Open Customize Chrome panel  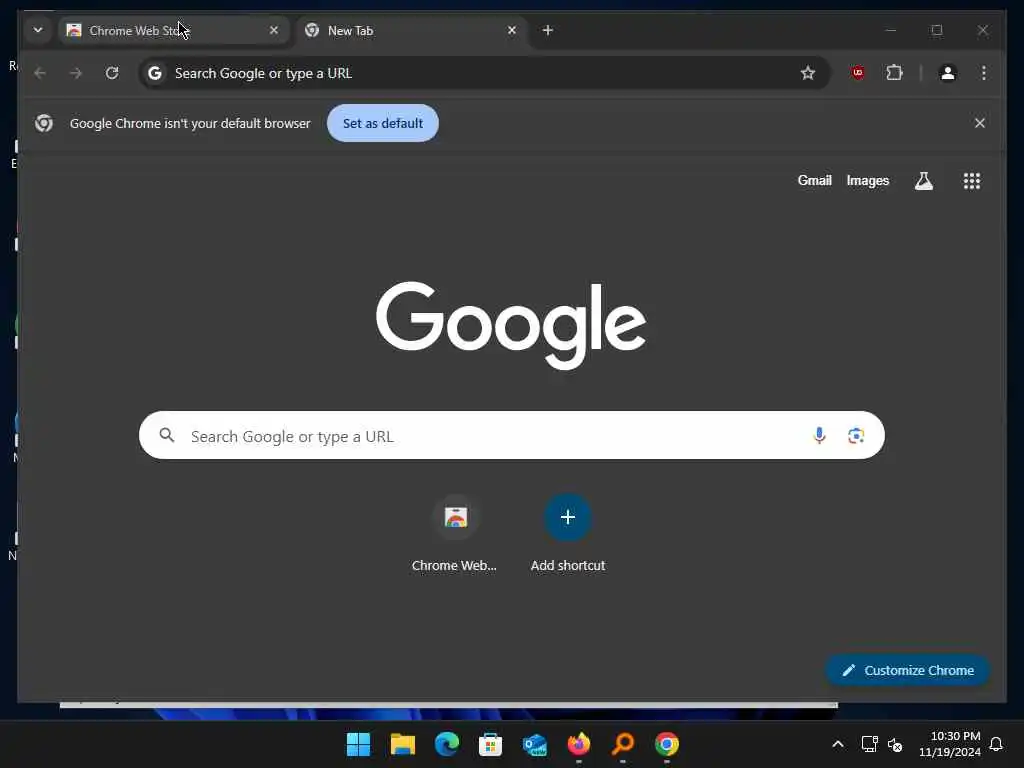(907, 671)
